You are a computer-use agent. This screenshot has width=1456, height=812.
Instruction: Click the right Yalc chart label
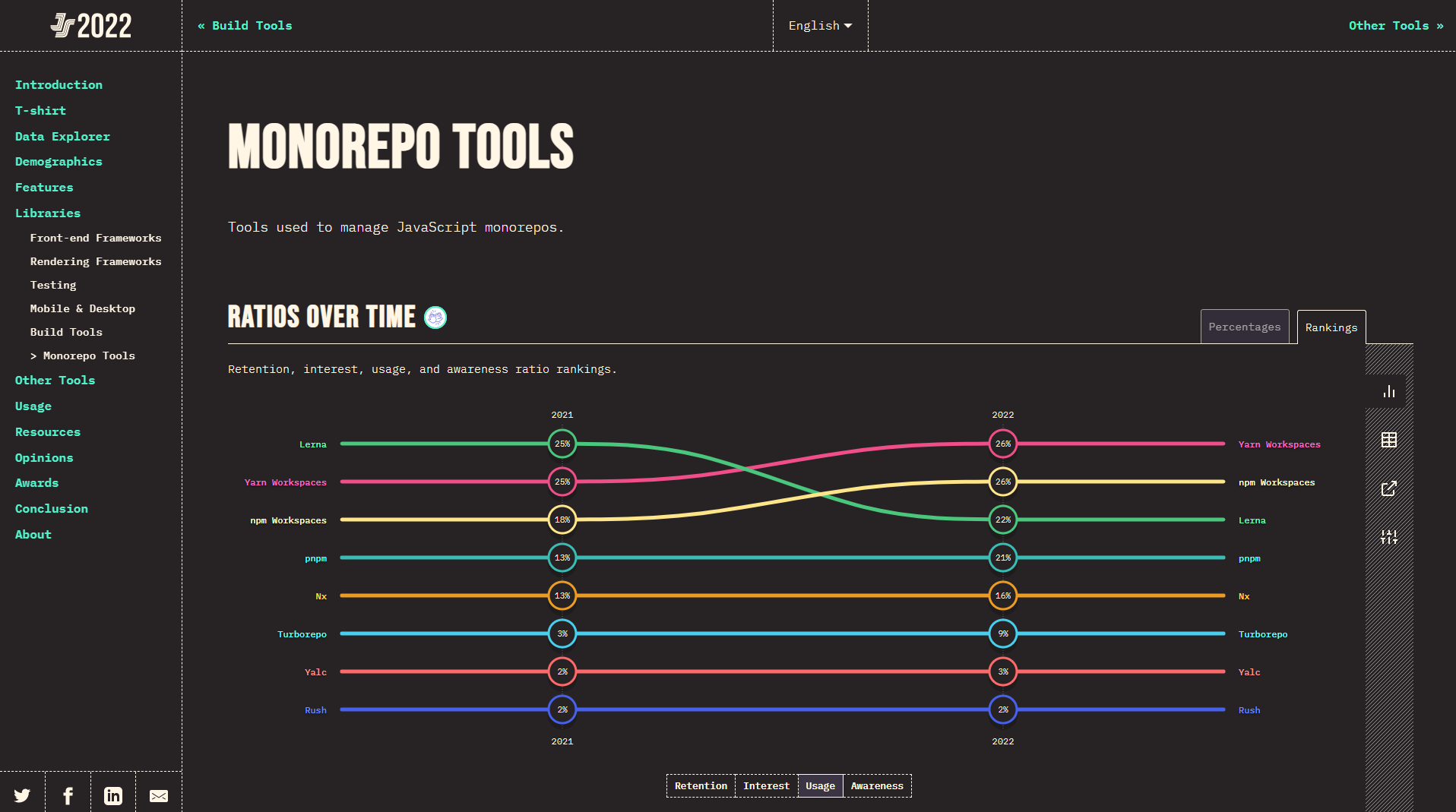tap(1249, 672)
